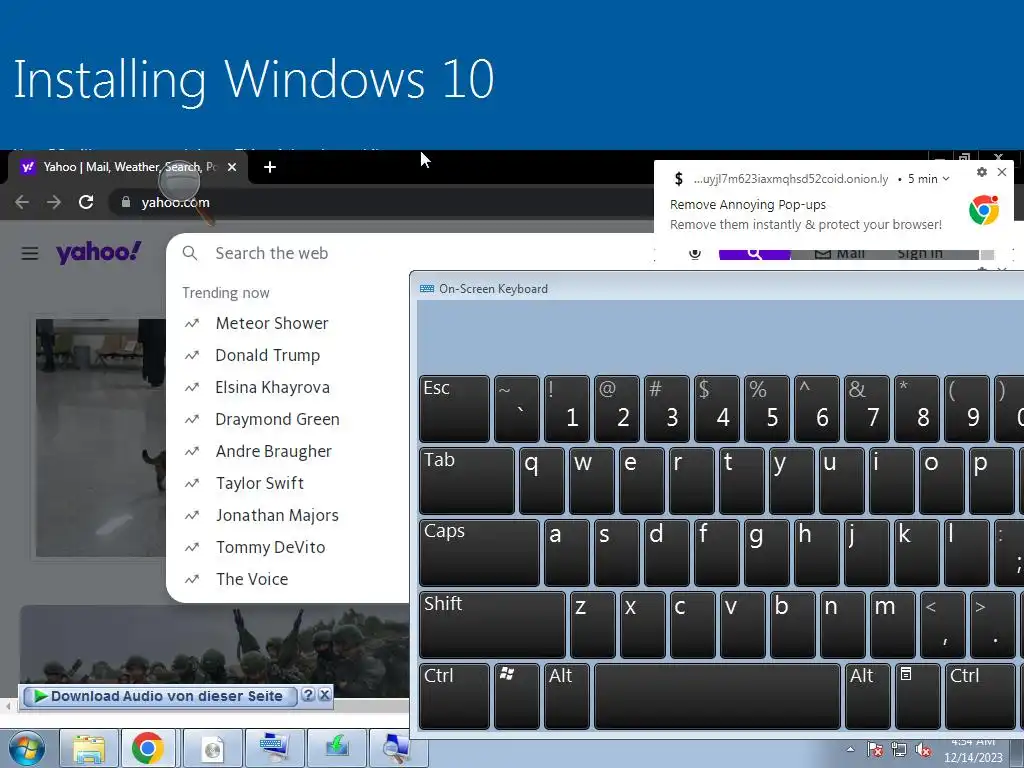Click the muted speaker tray icon

[x=923, y=750]
